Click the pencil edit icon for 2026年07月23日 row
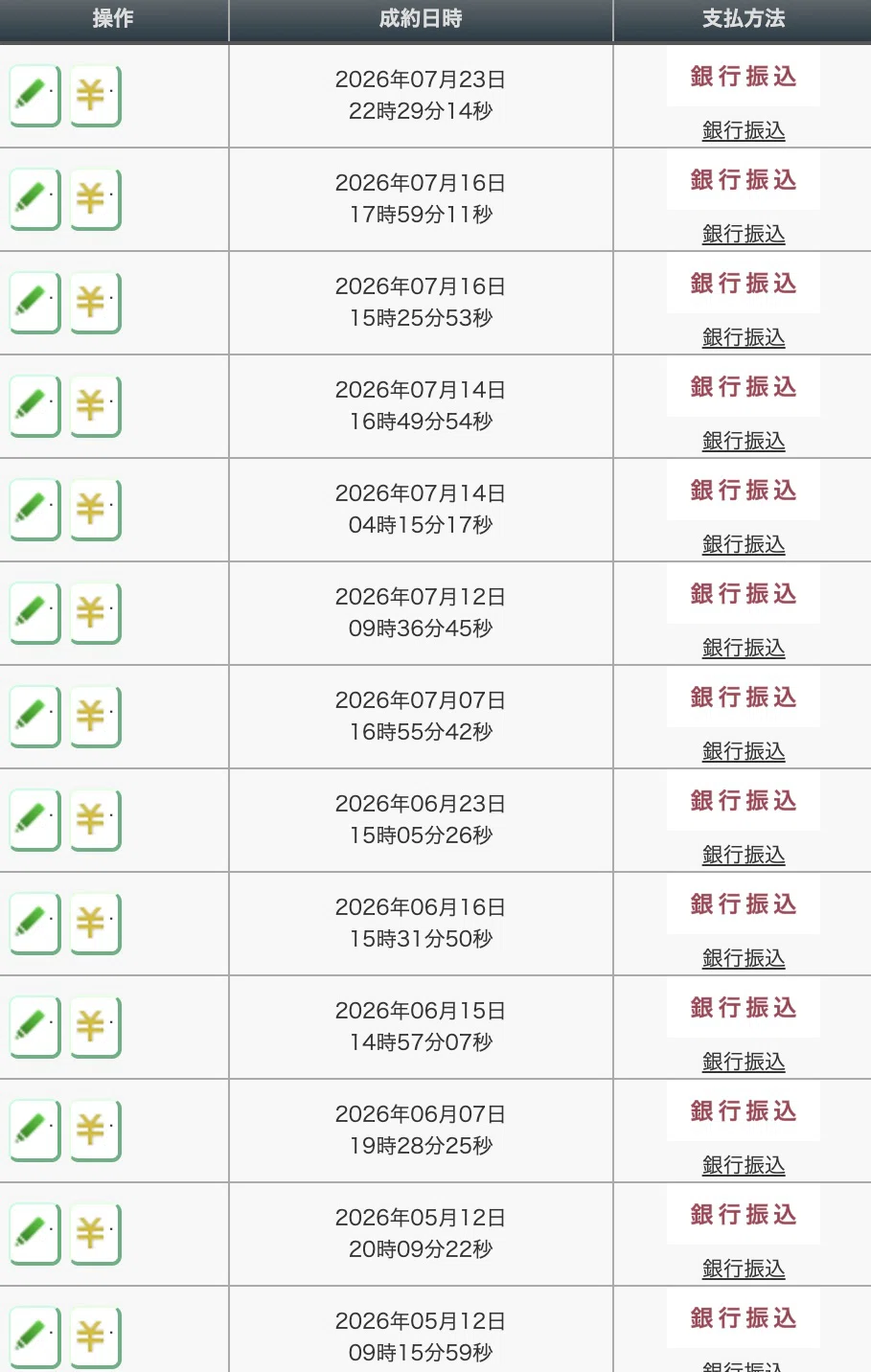The width and height of the screenshot is (871, 1372). [x=35, y=96]
